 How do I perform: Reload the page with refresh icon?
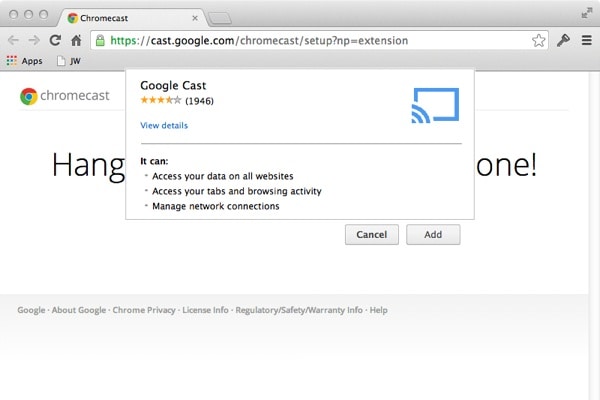point(55,40)
